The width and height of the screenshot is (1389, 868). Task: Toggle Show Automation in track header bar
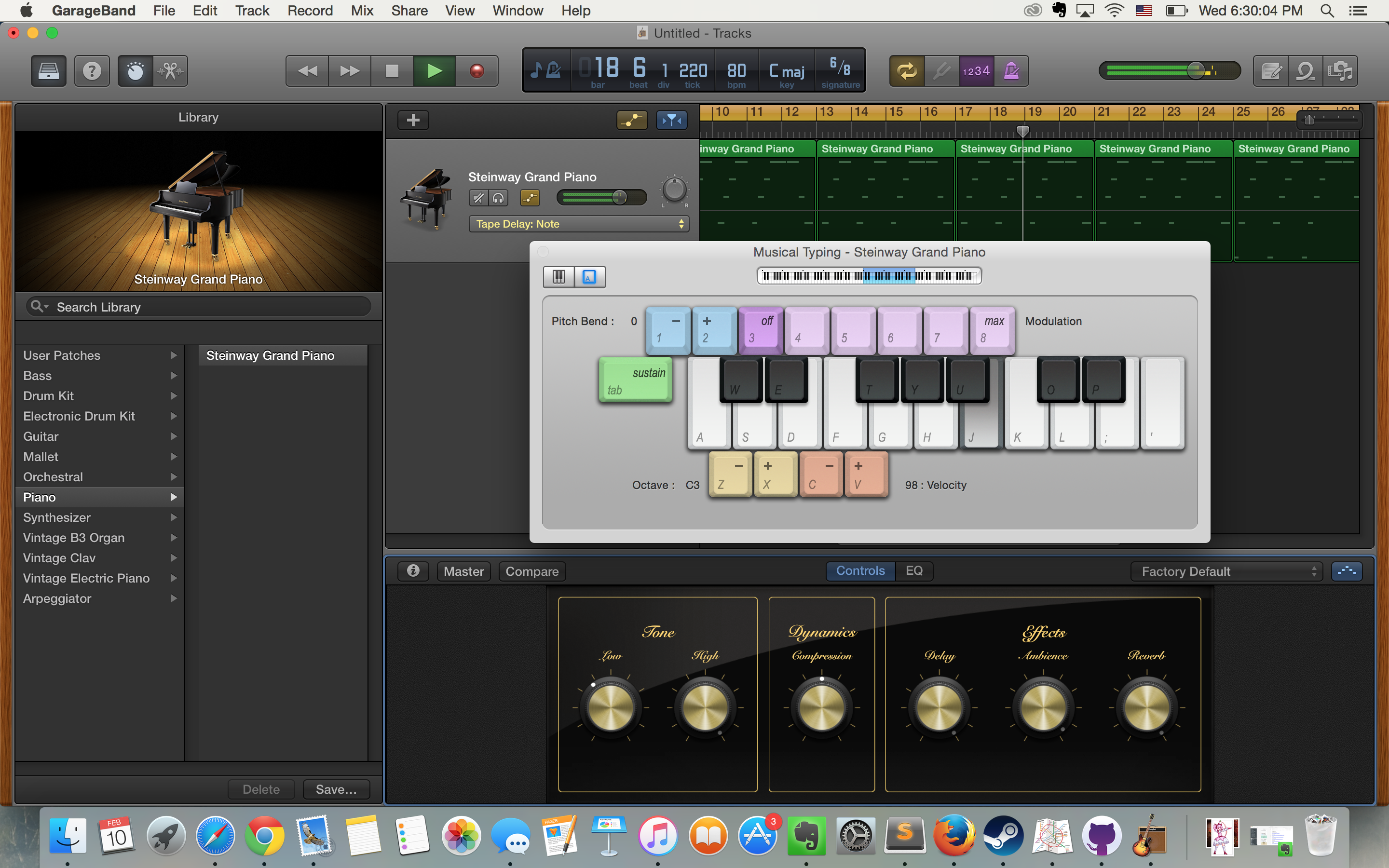(632, 120)
